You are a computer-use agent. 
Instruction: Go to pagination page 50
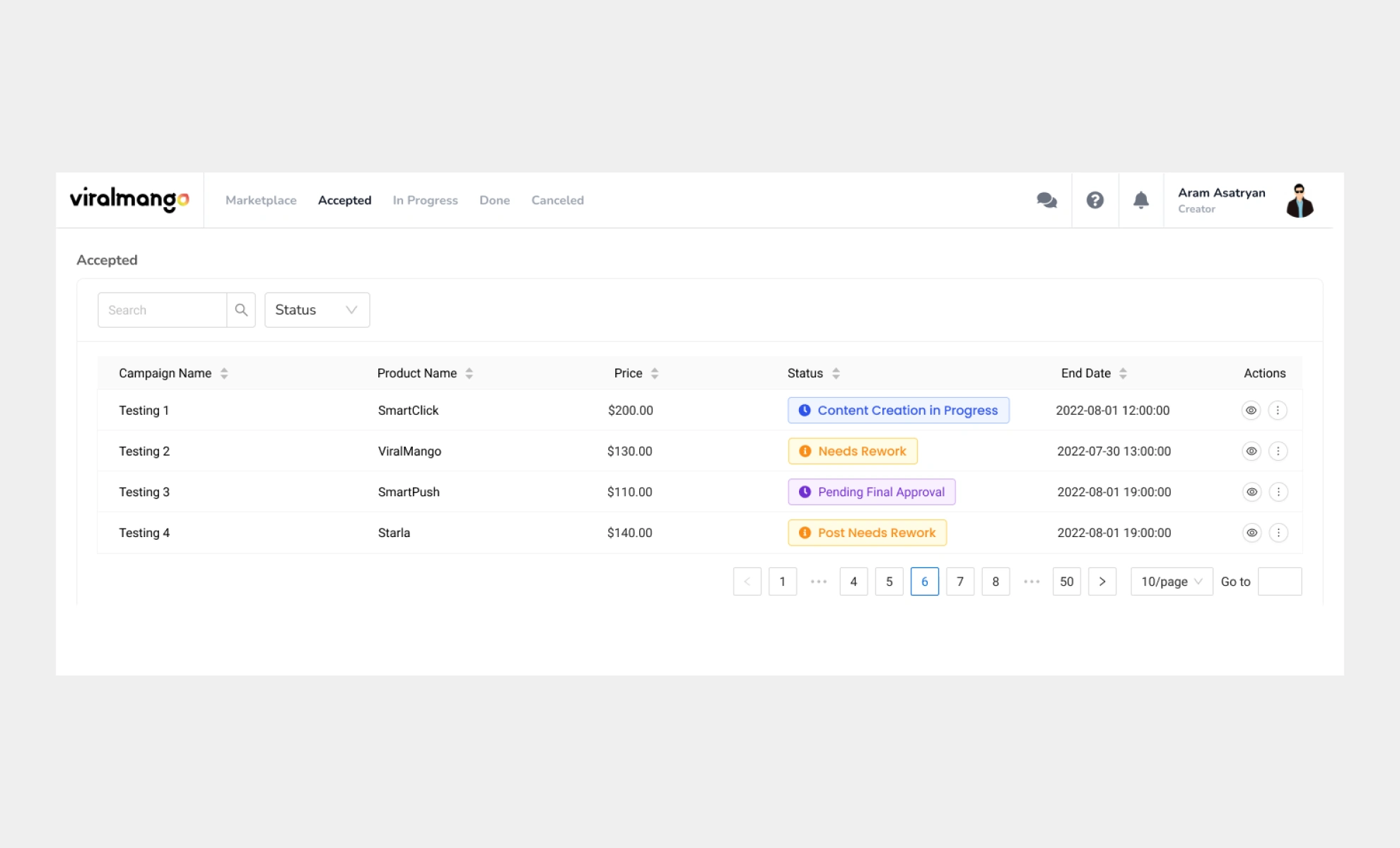(x=1066, y=581)
